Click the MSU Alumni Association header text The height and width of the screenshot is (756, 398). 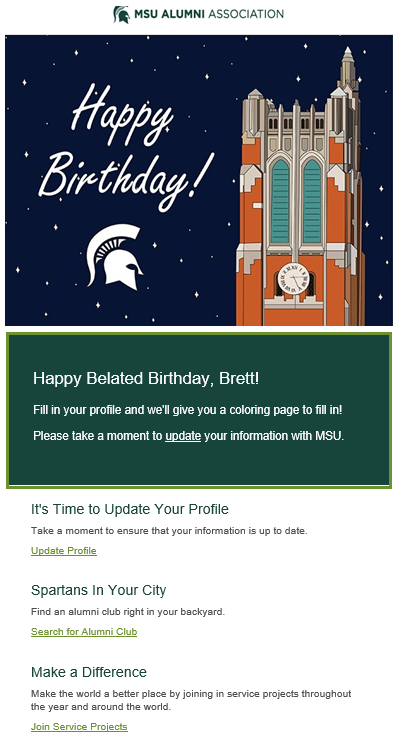(208, 14)
